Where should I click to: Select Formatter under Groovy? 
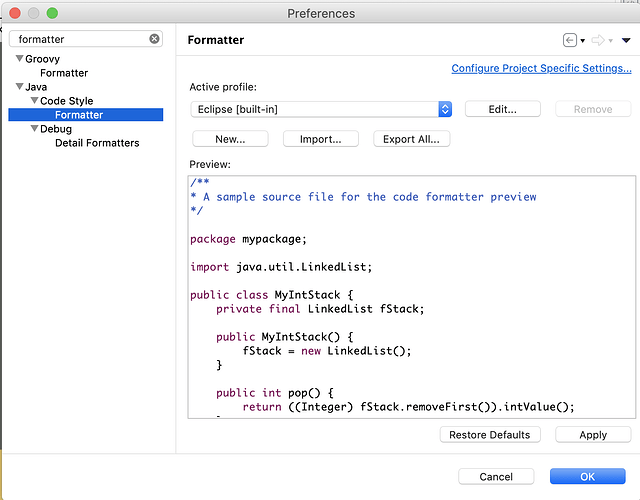pos(64,73)
